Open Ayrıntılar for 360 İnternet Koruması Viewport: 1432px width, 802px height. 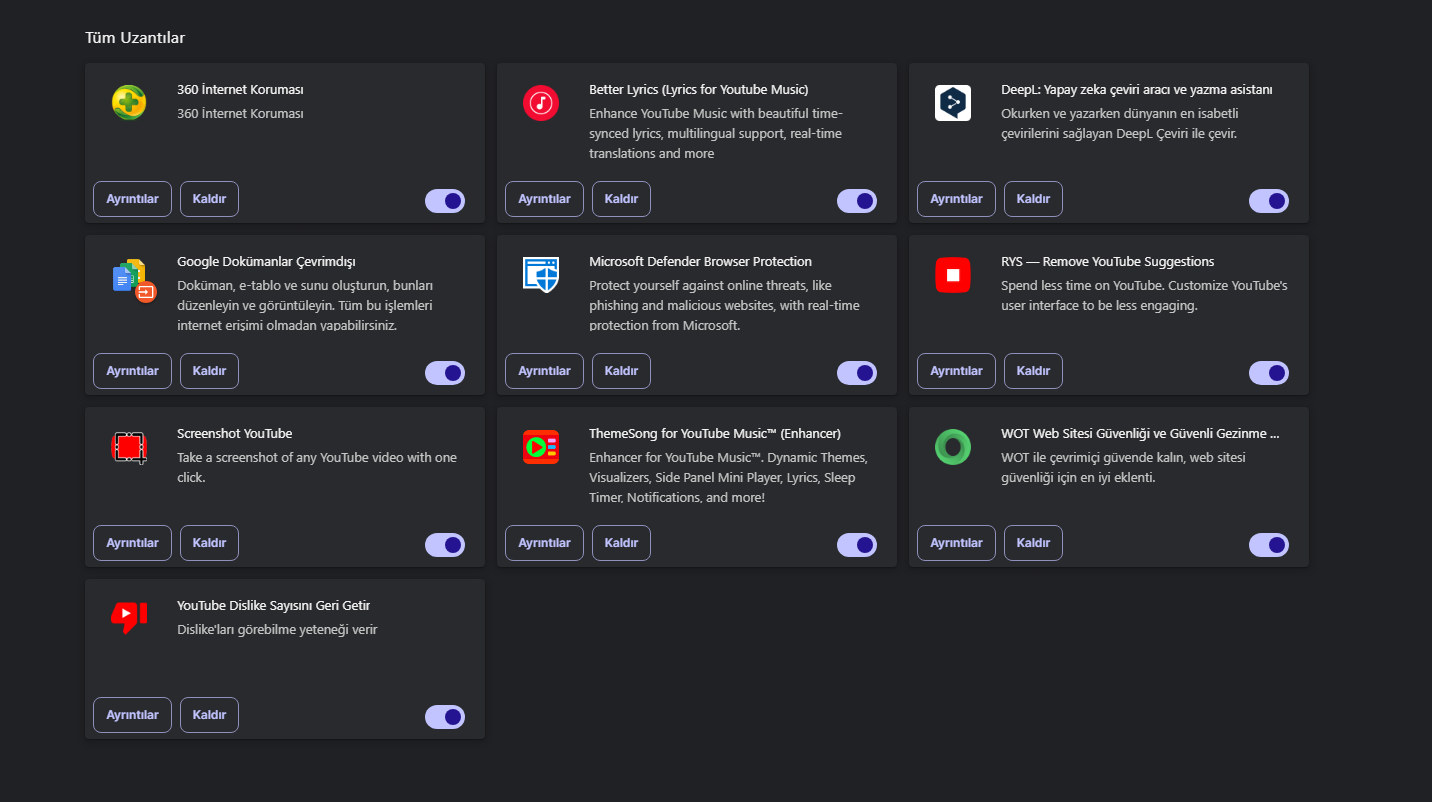click(x=133, y=199)
